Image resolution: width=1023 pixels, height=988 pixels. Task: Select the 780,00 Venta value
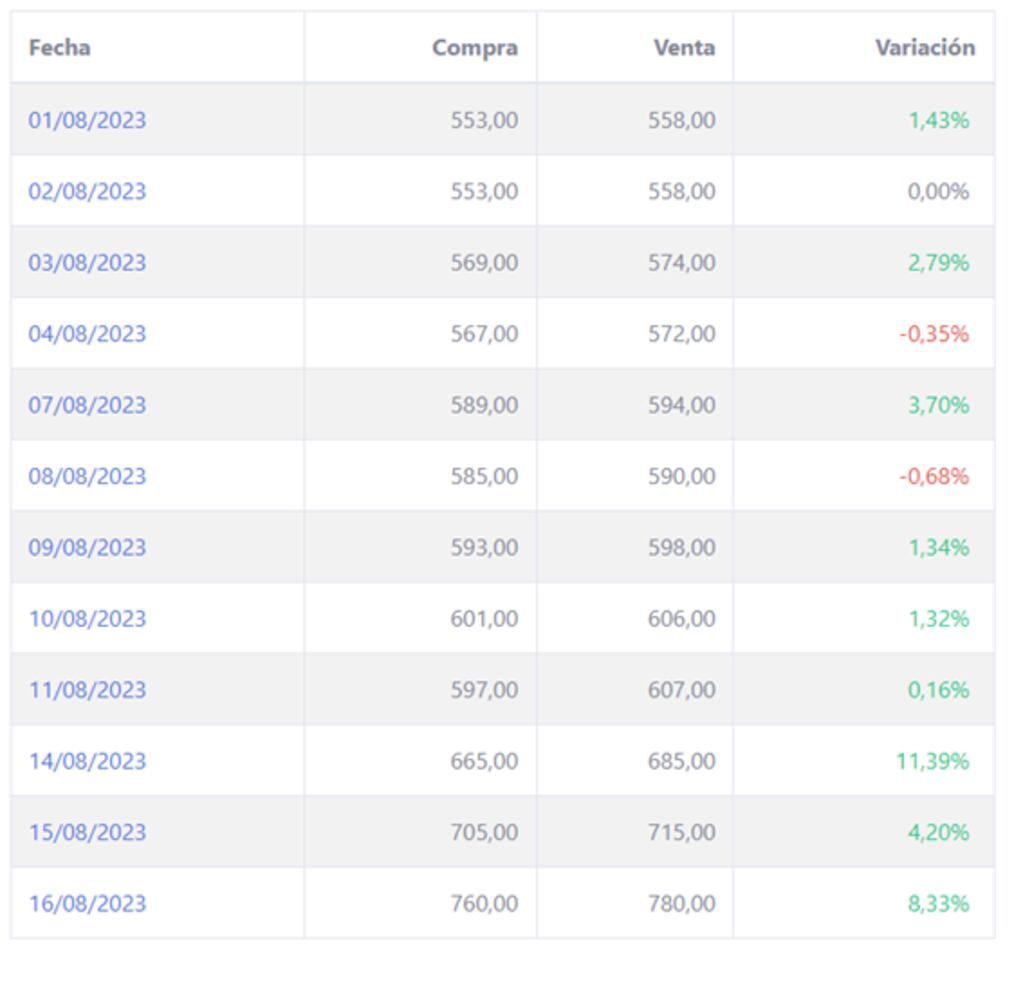click(681, 903)
